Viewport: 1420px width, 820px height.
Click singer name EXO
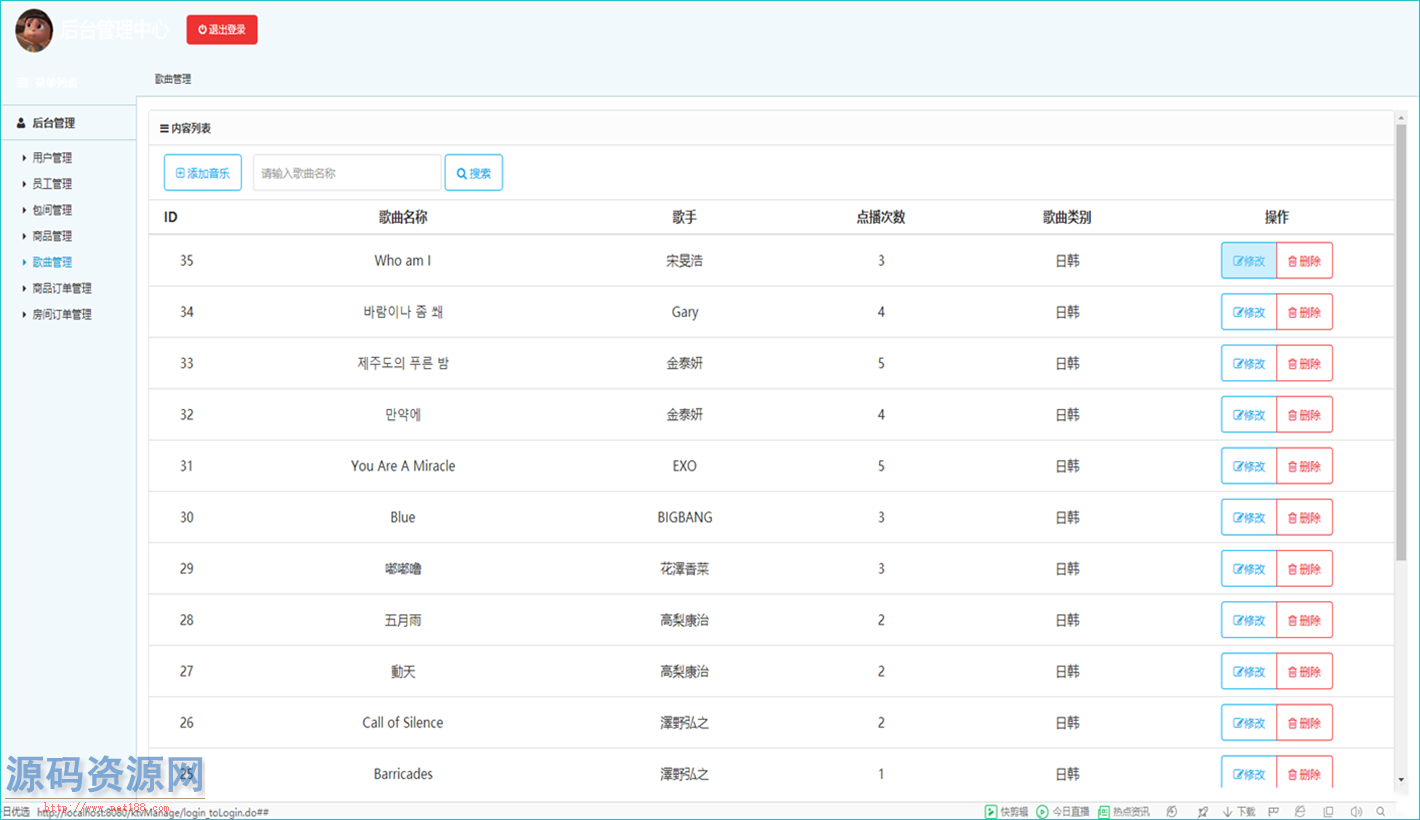tap(685, 466)
